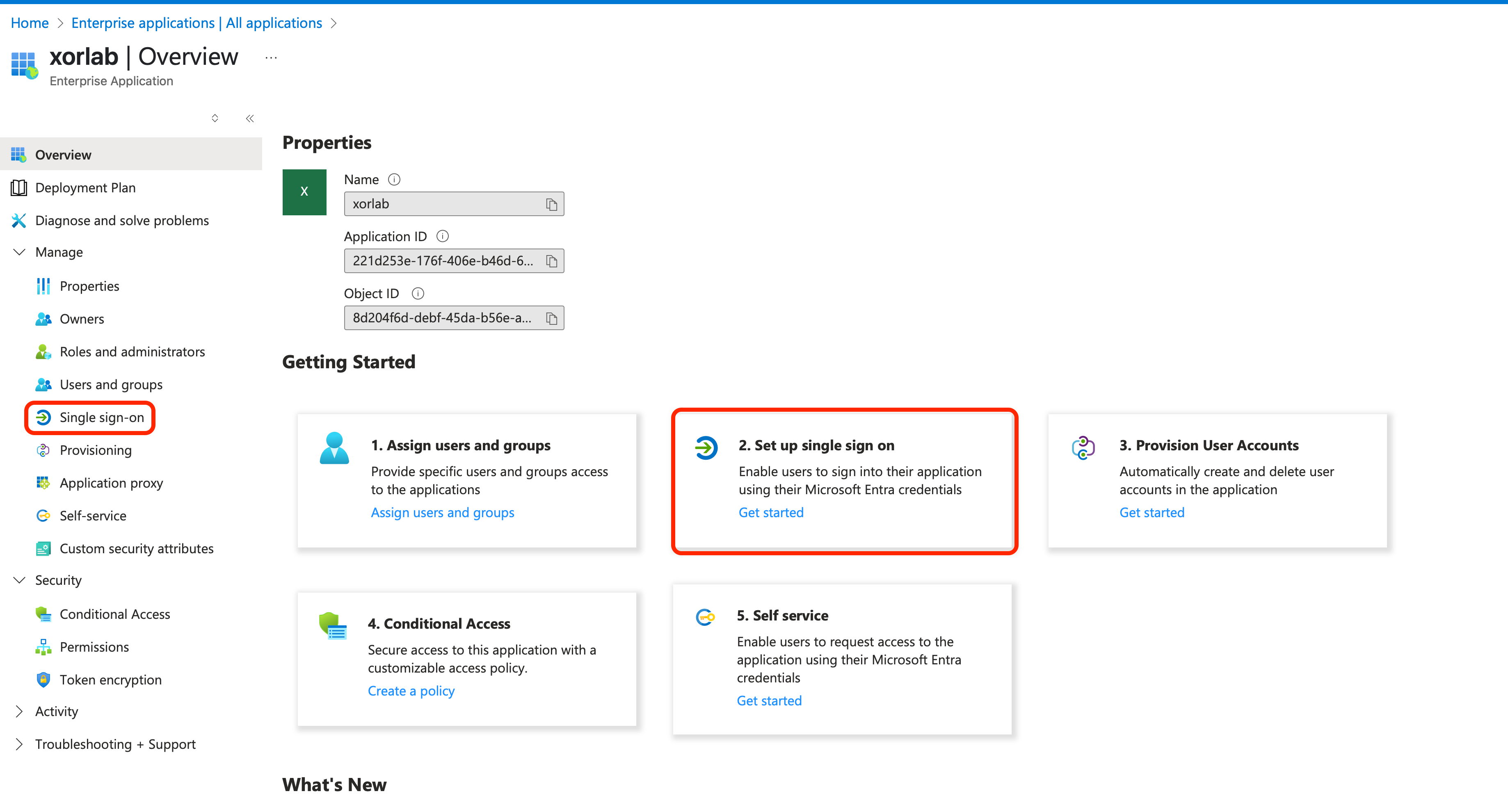Go to Home breadcrumb

pyautogui.click(x=29, y=23)
